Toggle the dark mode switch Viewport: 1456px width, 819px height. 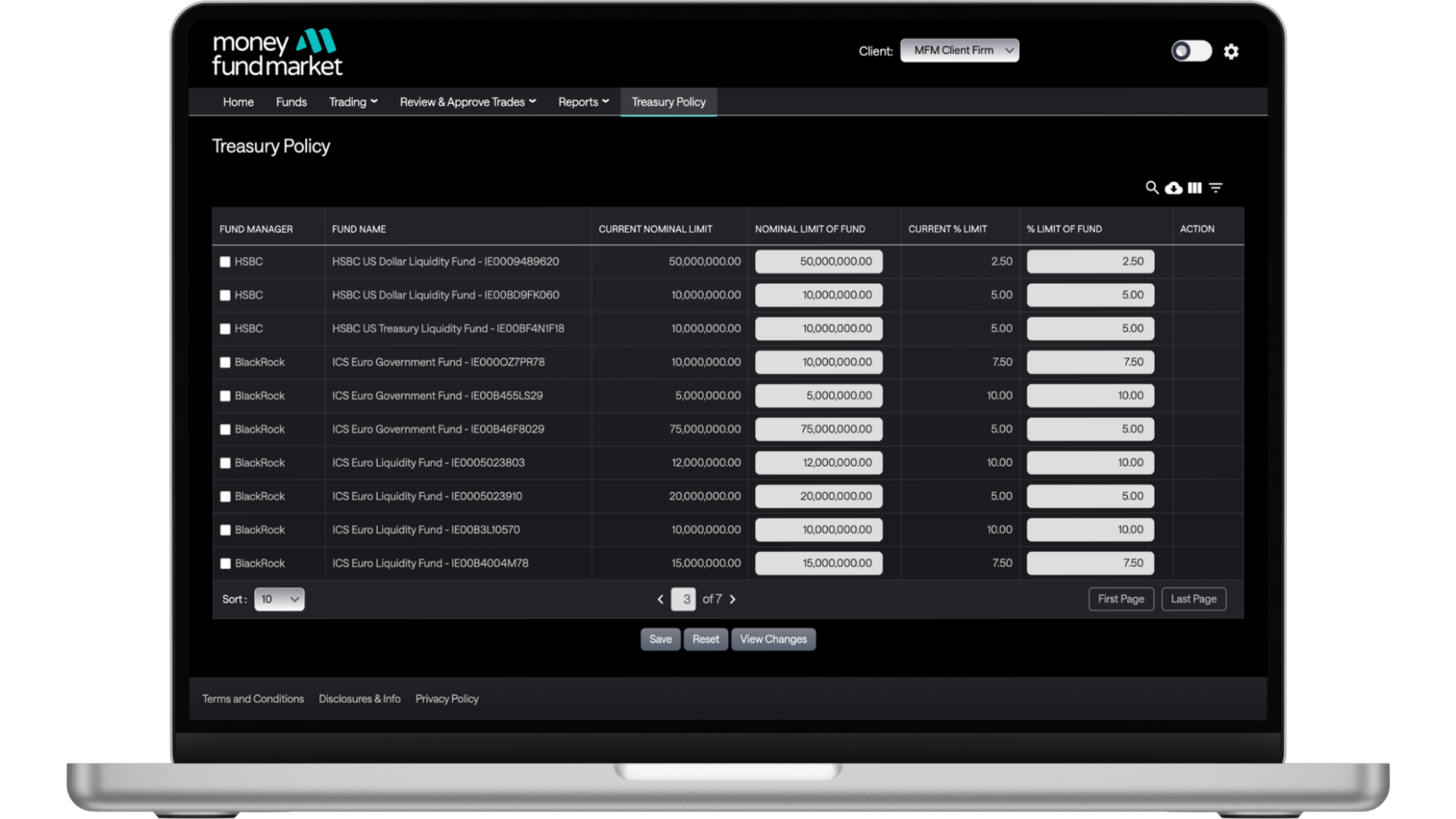(1191, 52)
